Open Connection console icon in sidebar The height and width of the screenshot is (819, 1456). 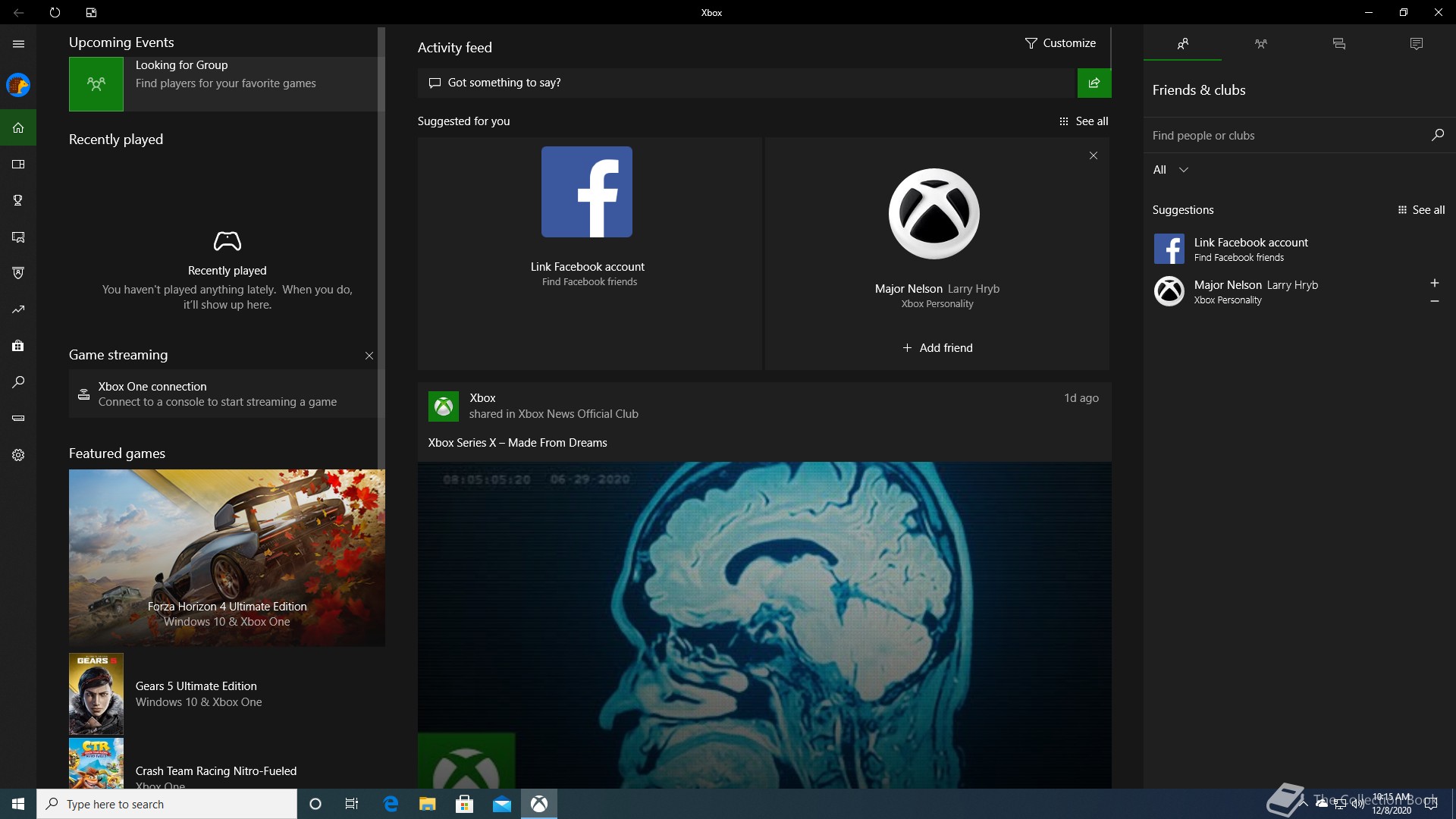[18, 419]
